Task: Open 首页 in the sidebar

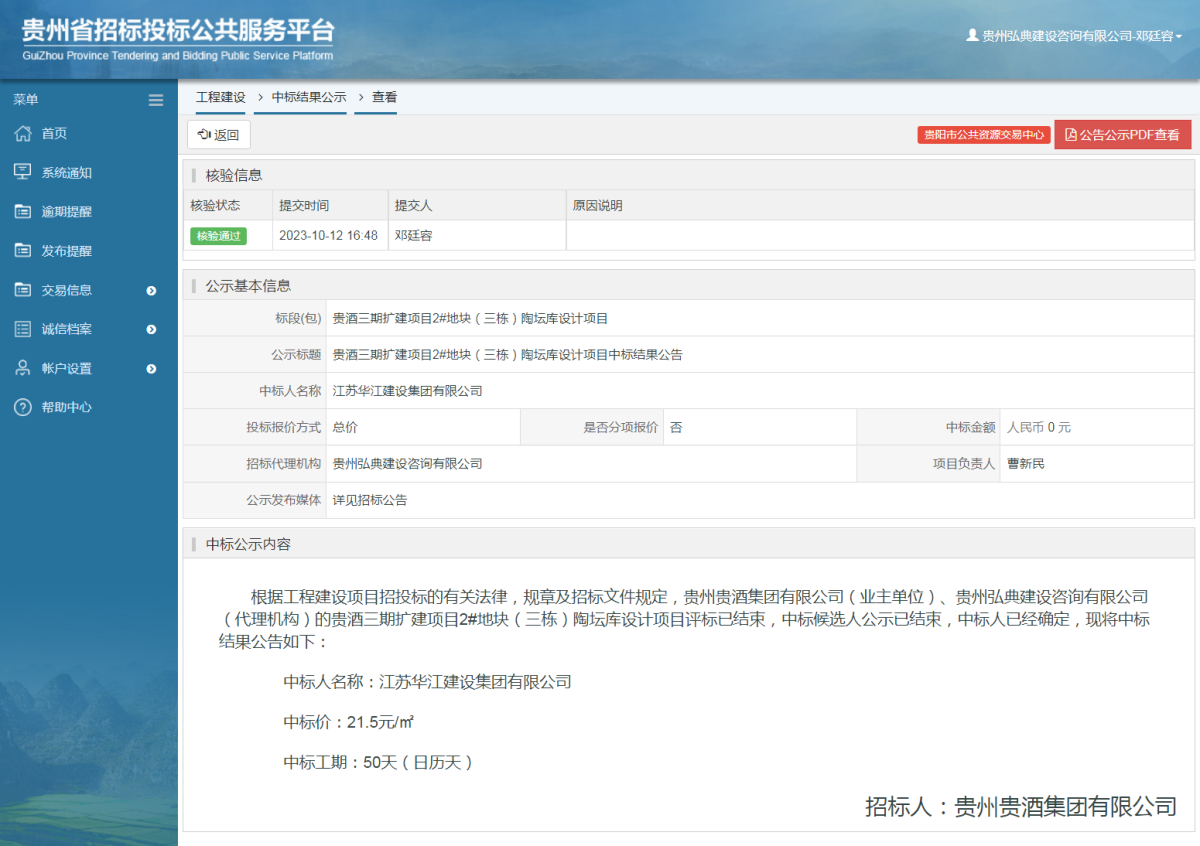Action: click(x=54, y=134)
